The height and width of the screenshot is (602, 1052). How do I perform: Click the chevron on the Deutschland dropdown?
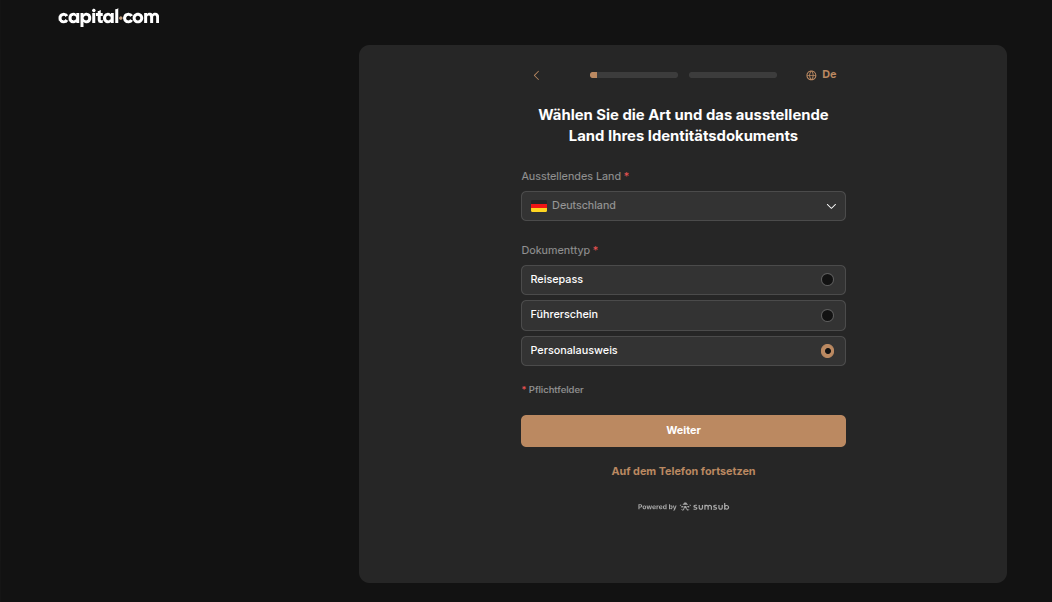[830, 205]
